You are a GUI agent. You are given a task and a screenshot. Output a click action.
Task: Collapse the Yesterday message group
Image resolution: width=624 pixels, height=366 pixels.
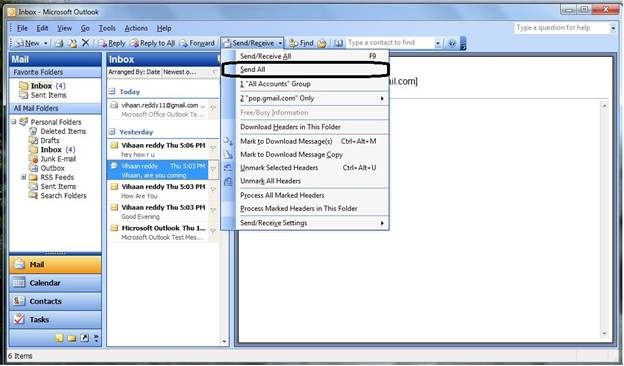click(112, 132)
